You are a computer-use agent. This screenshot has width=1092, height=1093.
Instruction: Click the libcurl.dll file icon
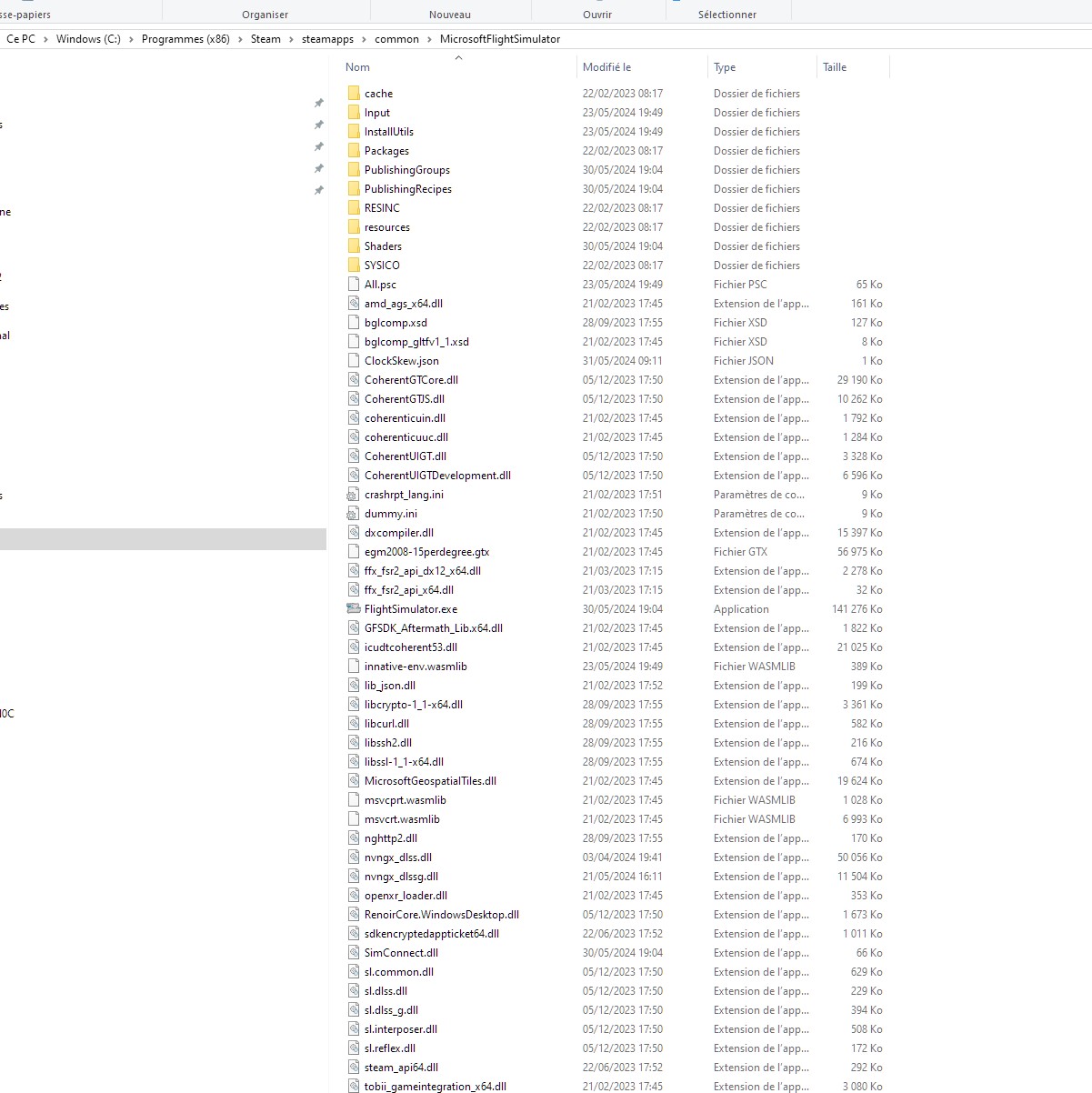coord(354,723)
